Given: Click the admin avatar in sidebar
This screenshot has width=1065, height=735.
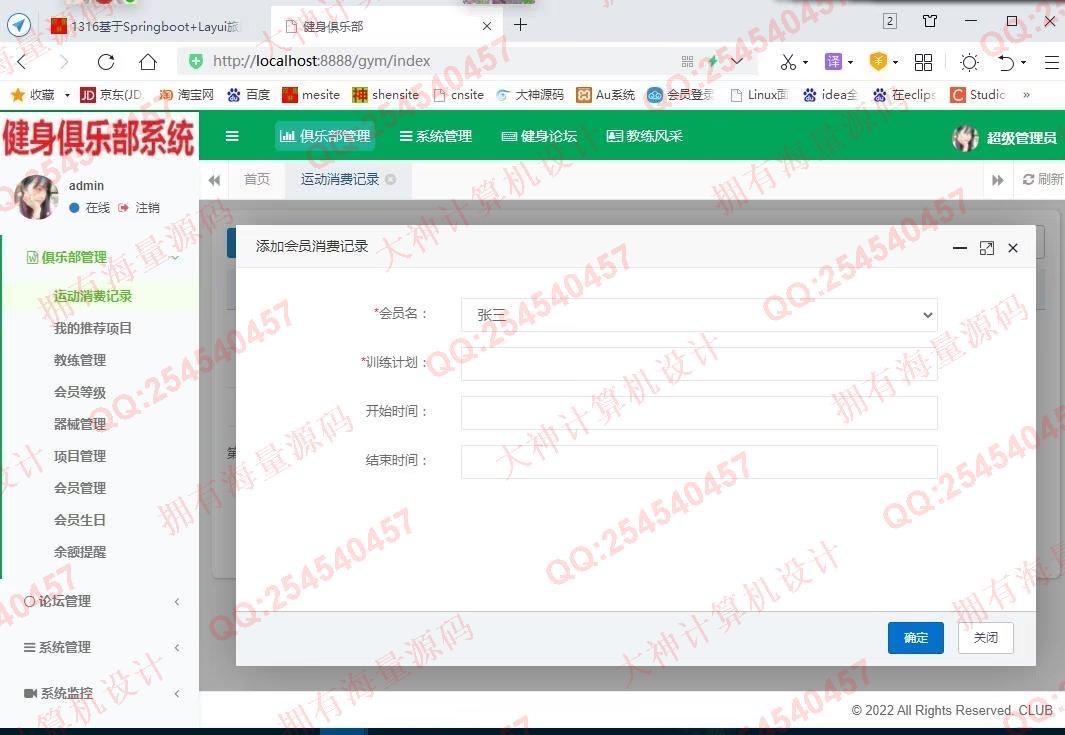Looking at the screenshot, I should click(x=37, y=197).
